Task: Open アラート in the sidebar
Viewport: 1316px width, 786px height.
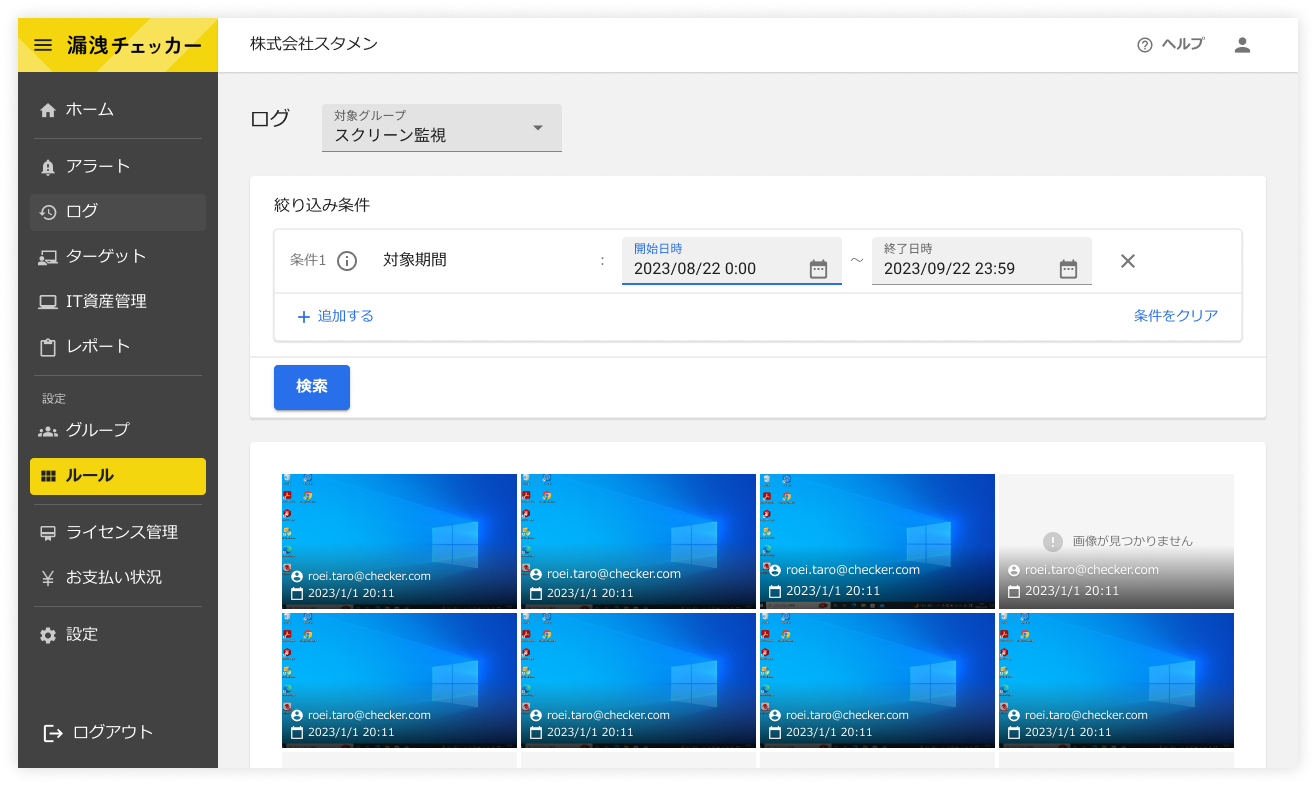Action: point(118,166)
